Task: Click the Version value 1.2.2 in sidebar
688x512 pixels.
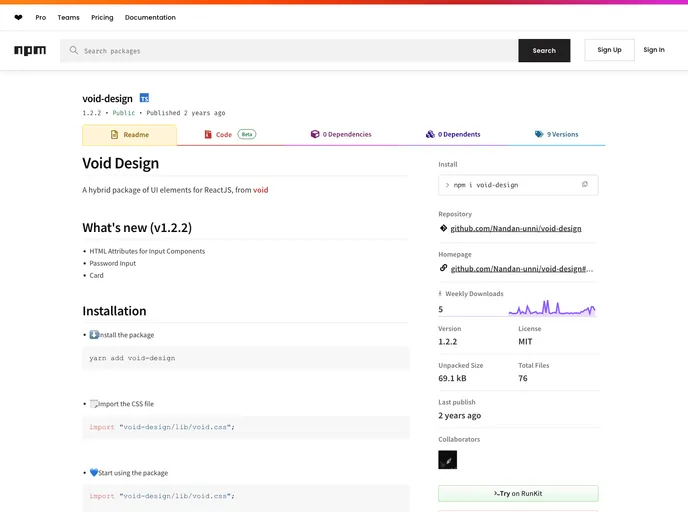Action: coord(448,341)
